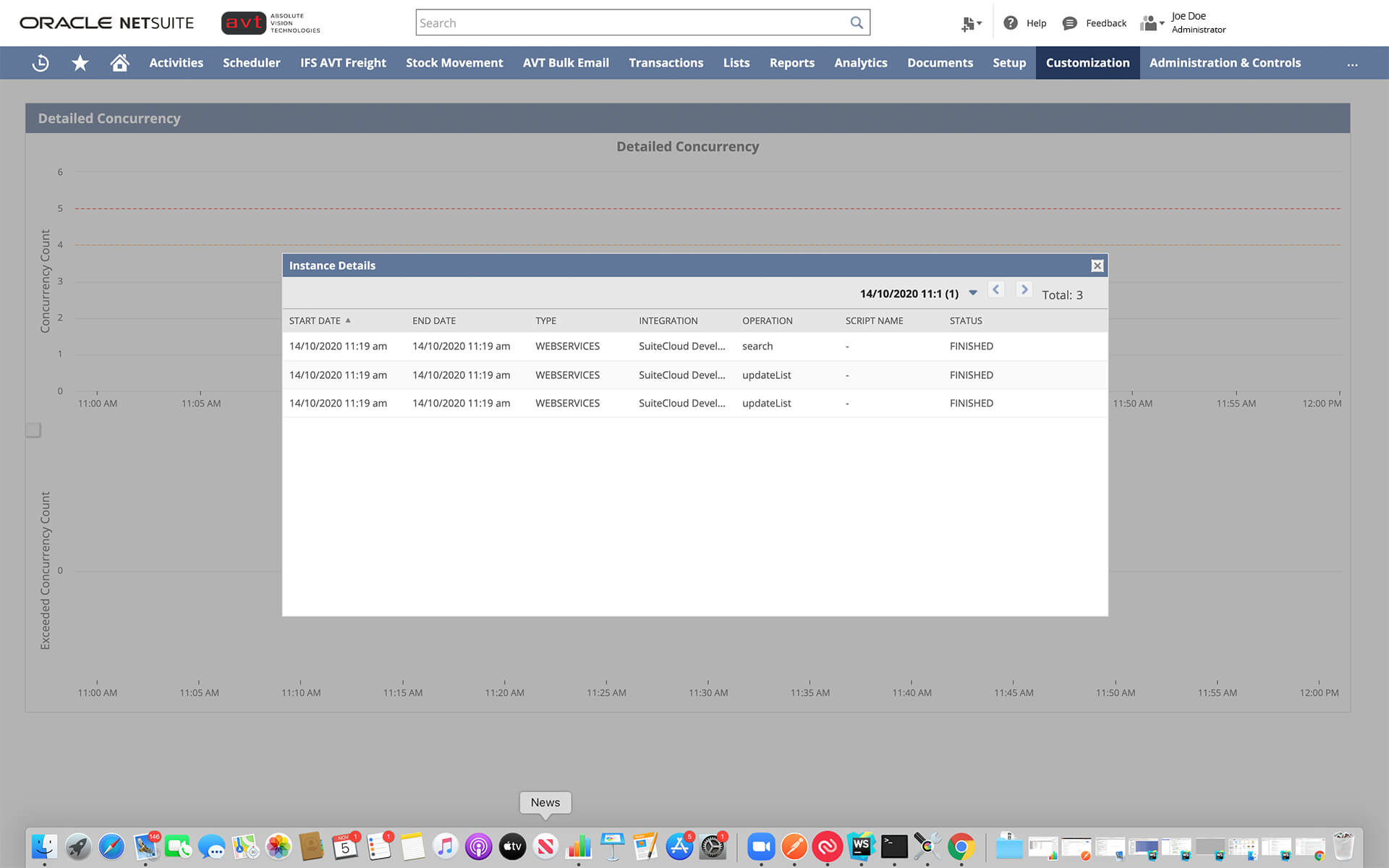This screenshot has width=1389, height=868.
Task: Sort by the Status column header
Action: pyautogui.click(x=965, y=320)
